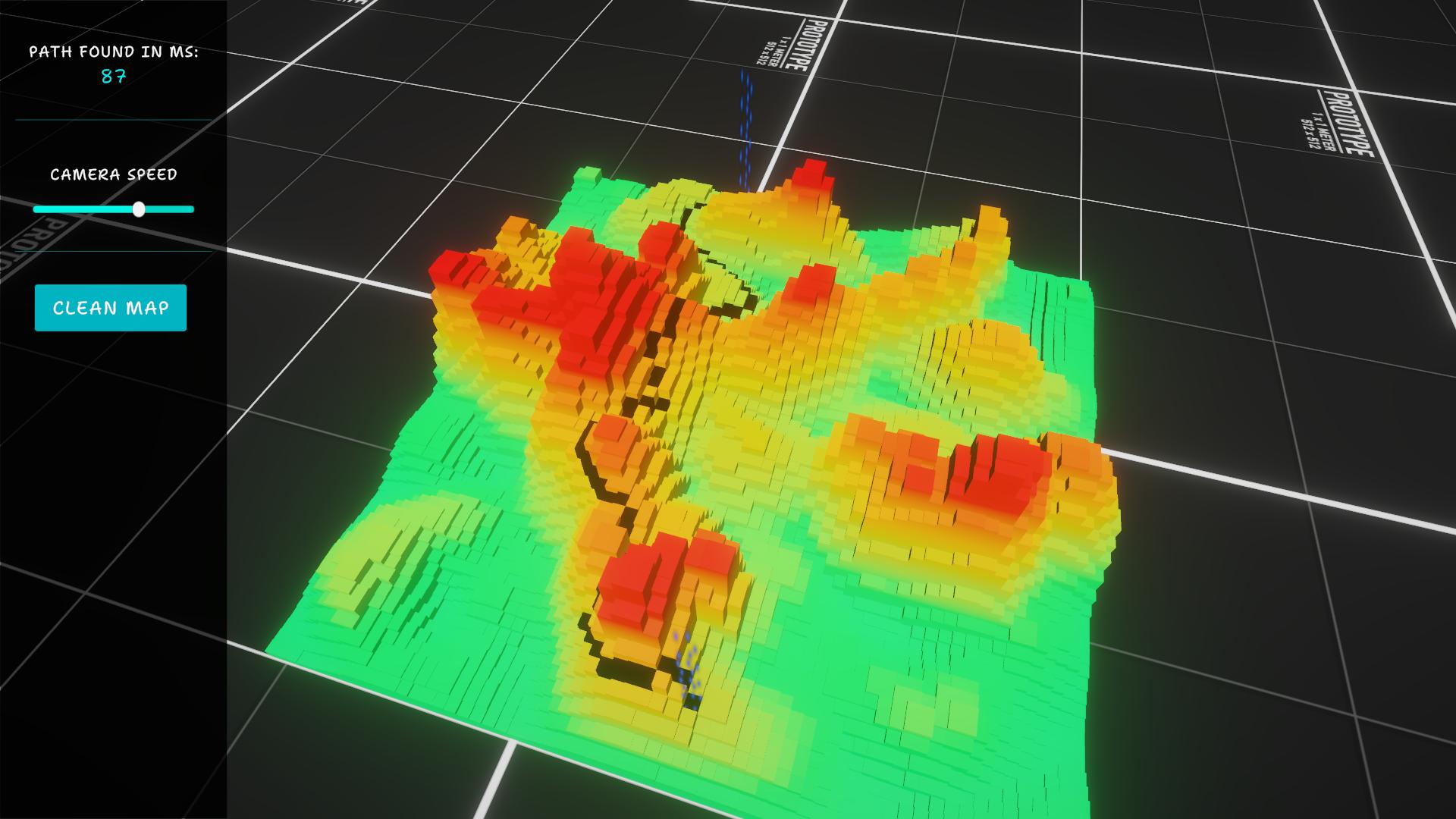Click the Clean Map button
Image resolution: width=1456 pixels, height=819 pixels.
click(x=111, y=308)
